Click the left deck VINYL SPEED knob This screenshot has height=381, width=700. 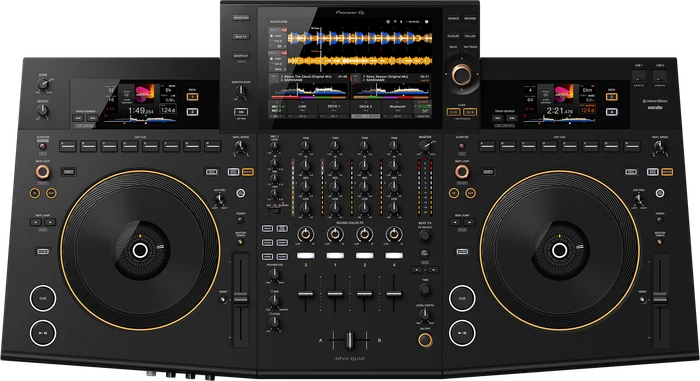241,147
